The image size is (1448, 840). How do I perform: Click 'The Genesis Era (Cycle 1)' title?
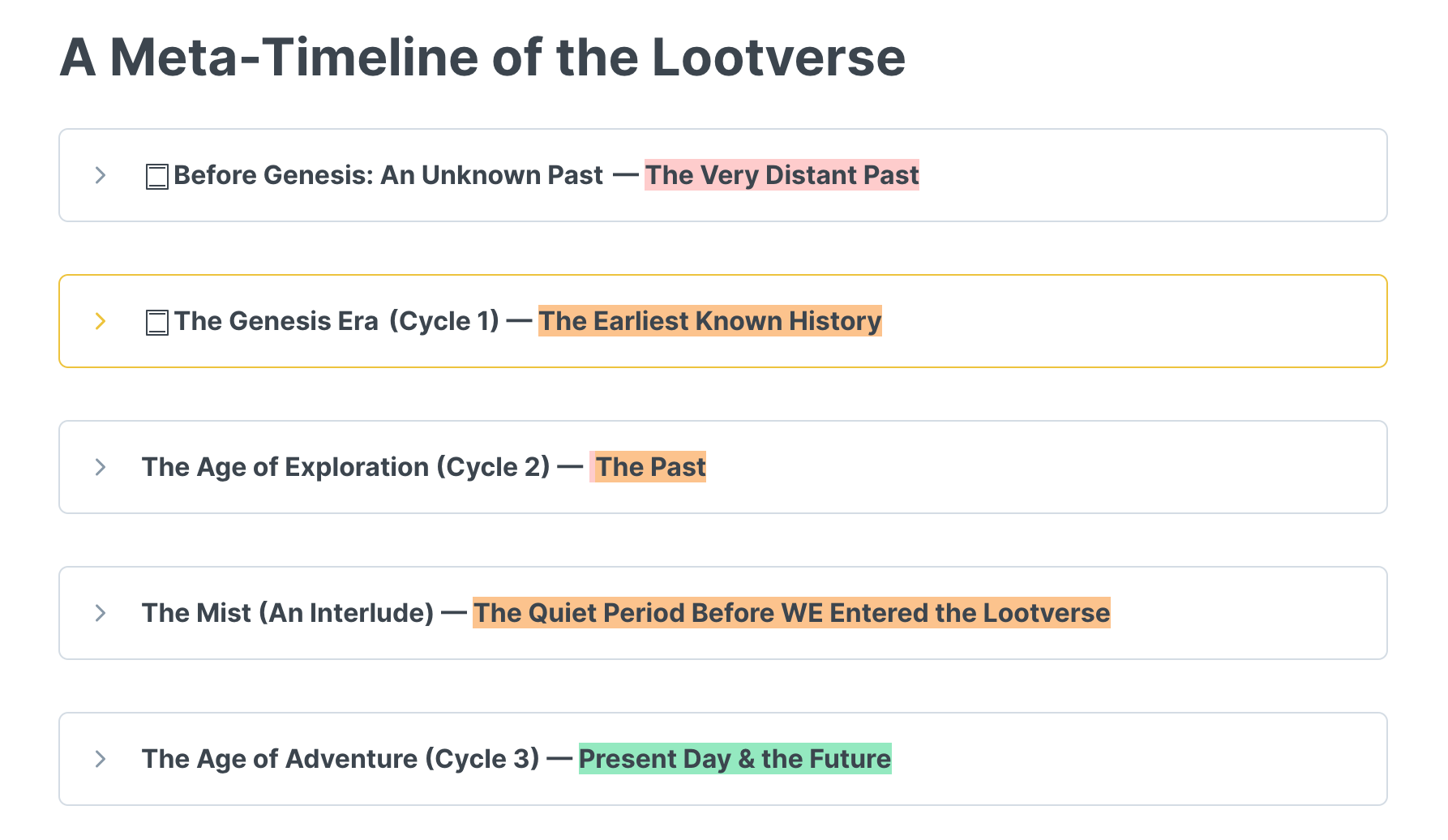(x=336, y=321)
